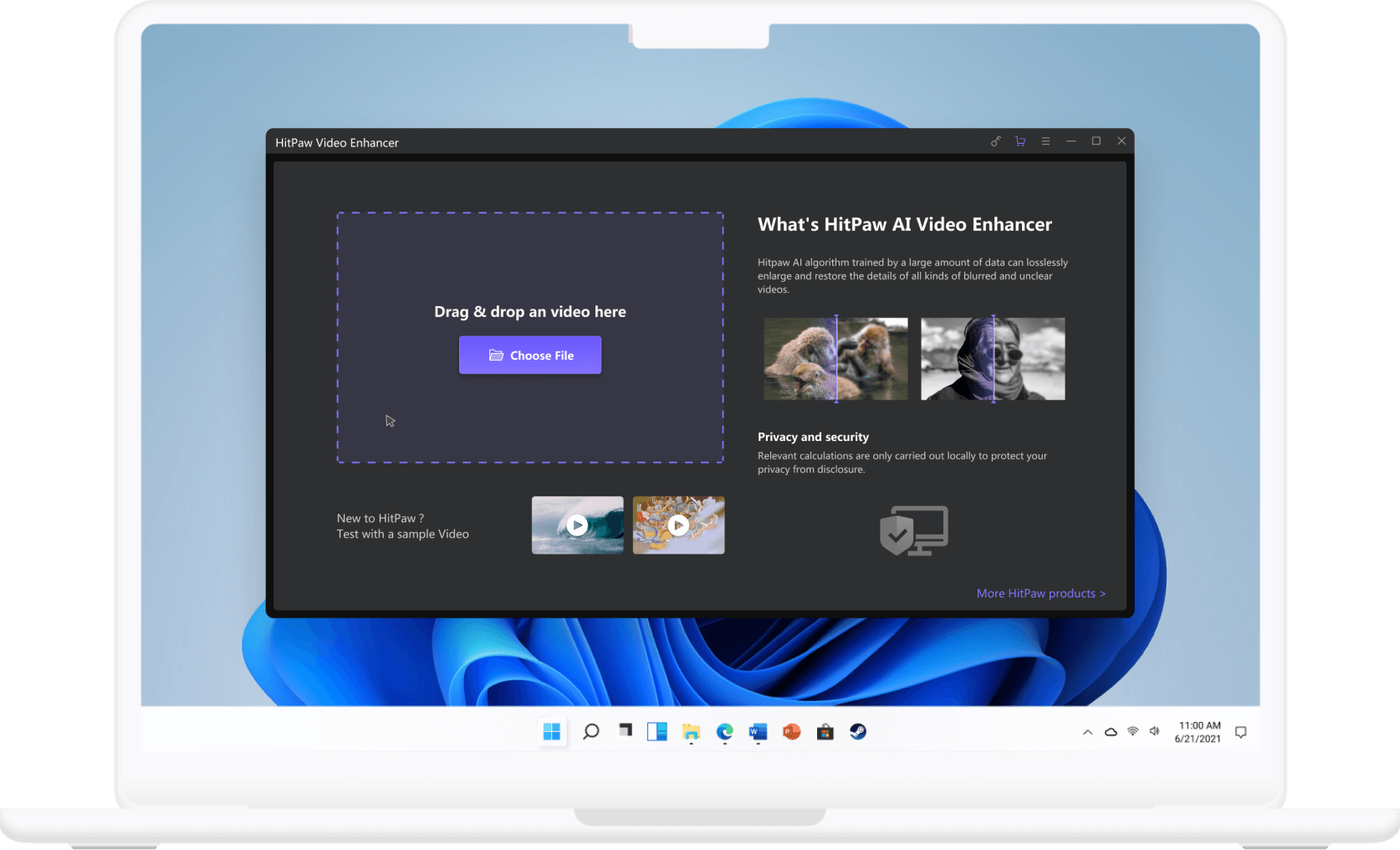Open taskbar Search
This screenshot has height=850, width=1400.
coord(591,732)
